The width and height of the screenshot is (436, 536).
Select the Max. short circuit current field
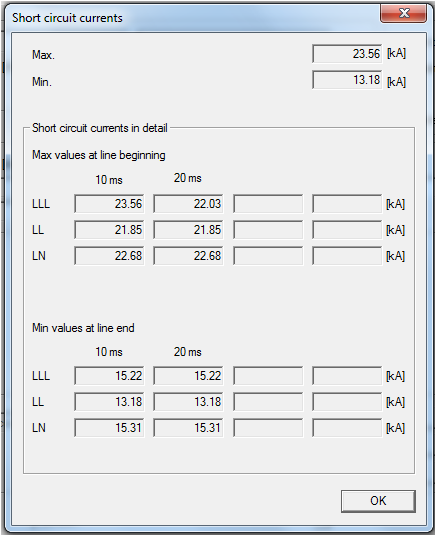point(347,54)
